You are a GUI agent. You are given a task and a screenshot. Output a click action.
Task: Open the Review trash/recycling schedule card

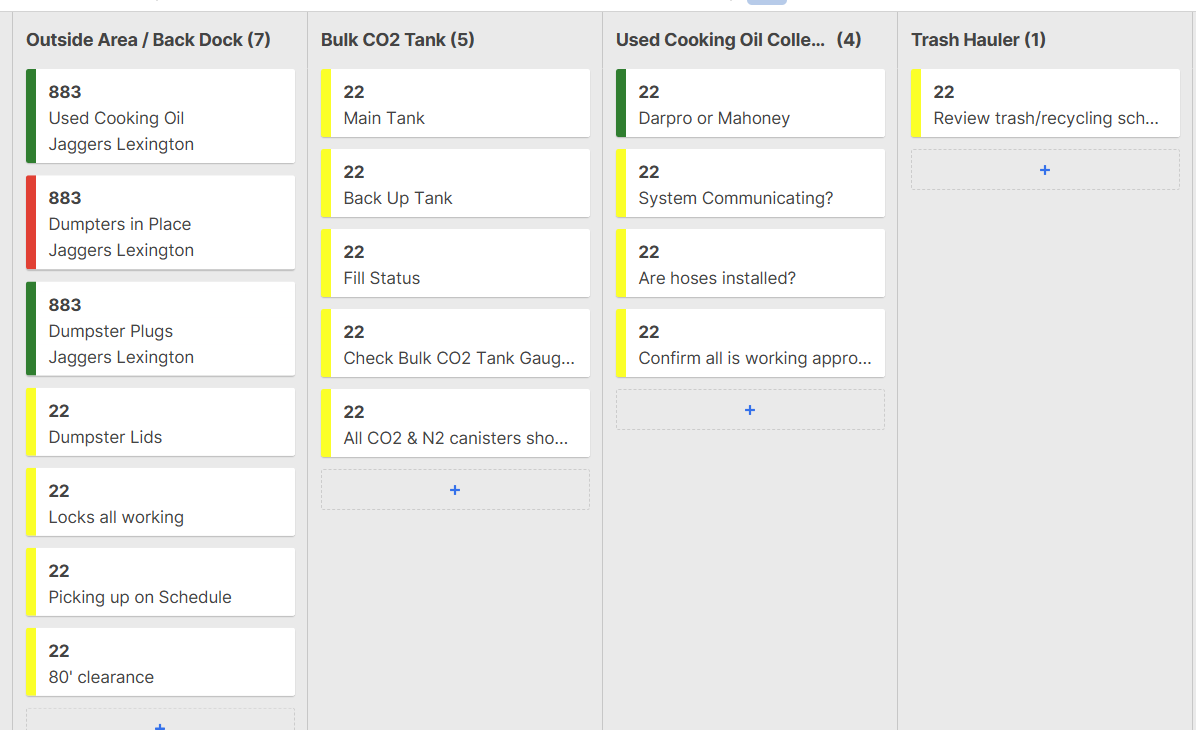click(1045, 104)
